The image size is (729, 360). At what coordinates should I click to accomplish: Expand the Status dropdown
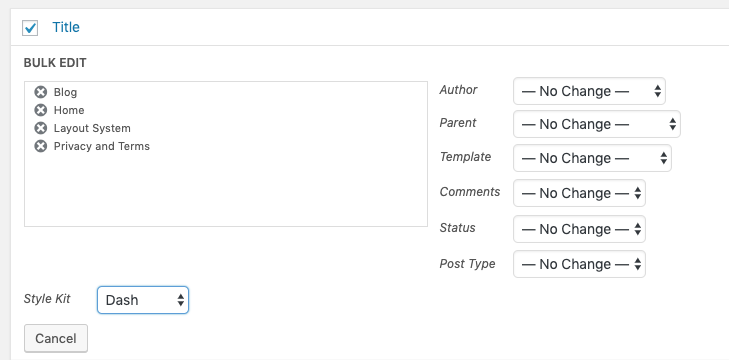click(x=579, y=229)
